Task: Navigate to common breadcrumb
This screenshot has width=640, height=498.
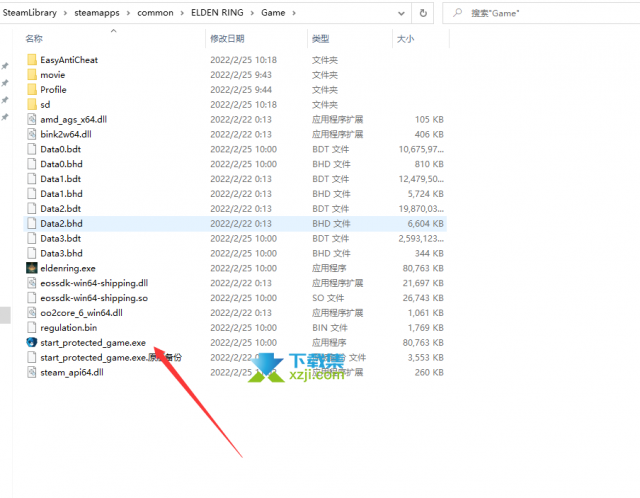Action: [x=155, y=13]
